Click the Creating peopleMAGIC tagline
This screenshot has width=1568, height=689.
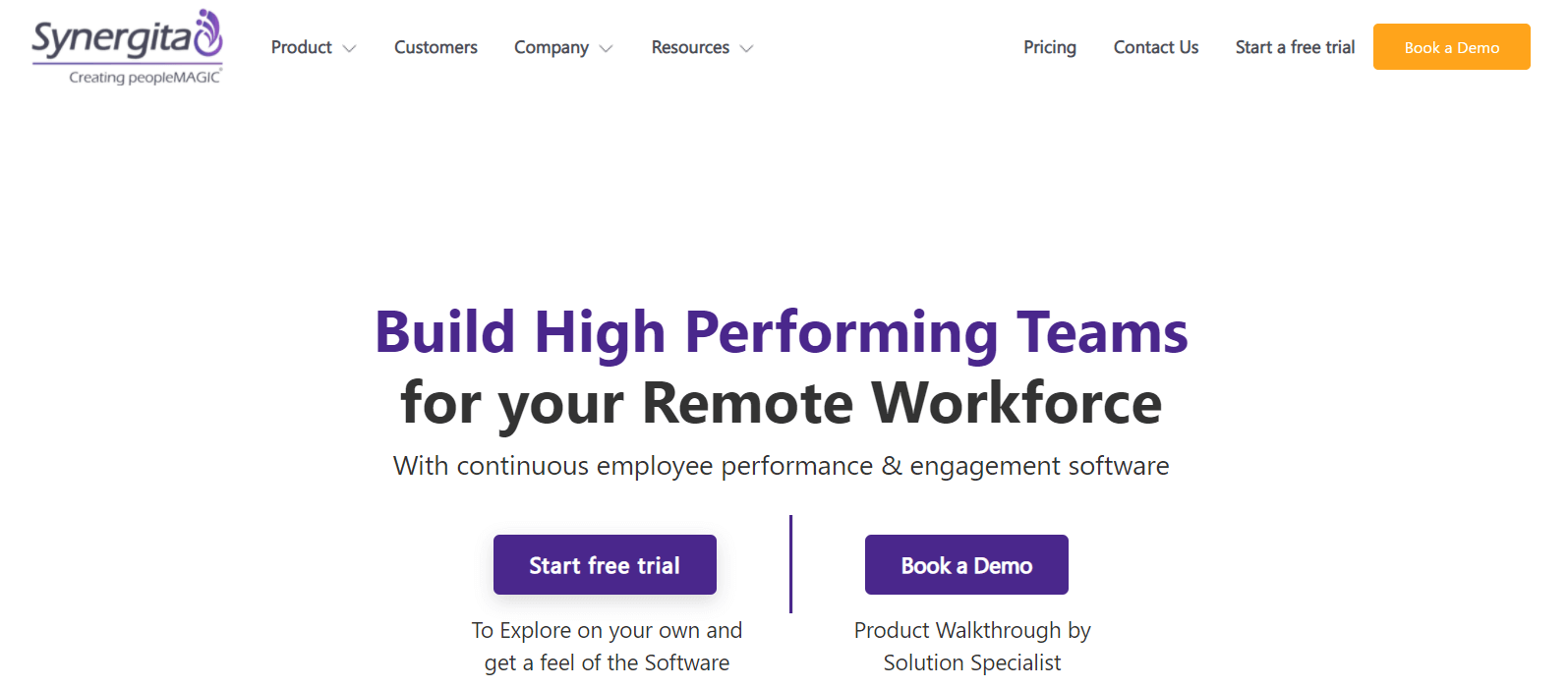click(145, 77)
